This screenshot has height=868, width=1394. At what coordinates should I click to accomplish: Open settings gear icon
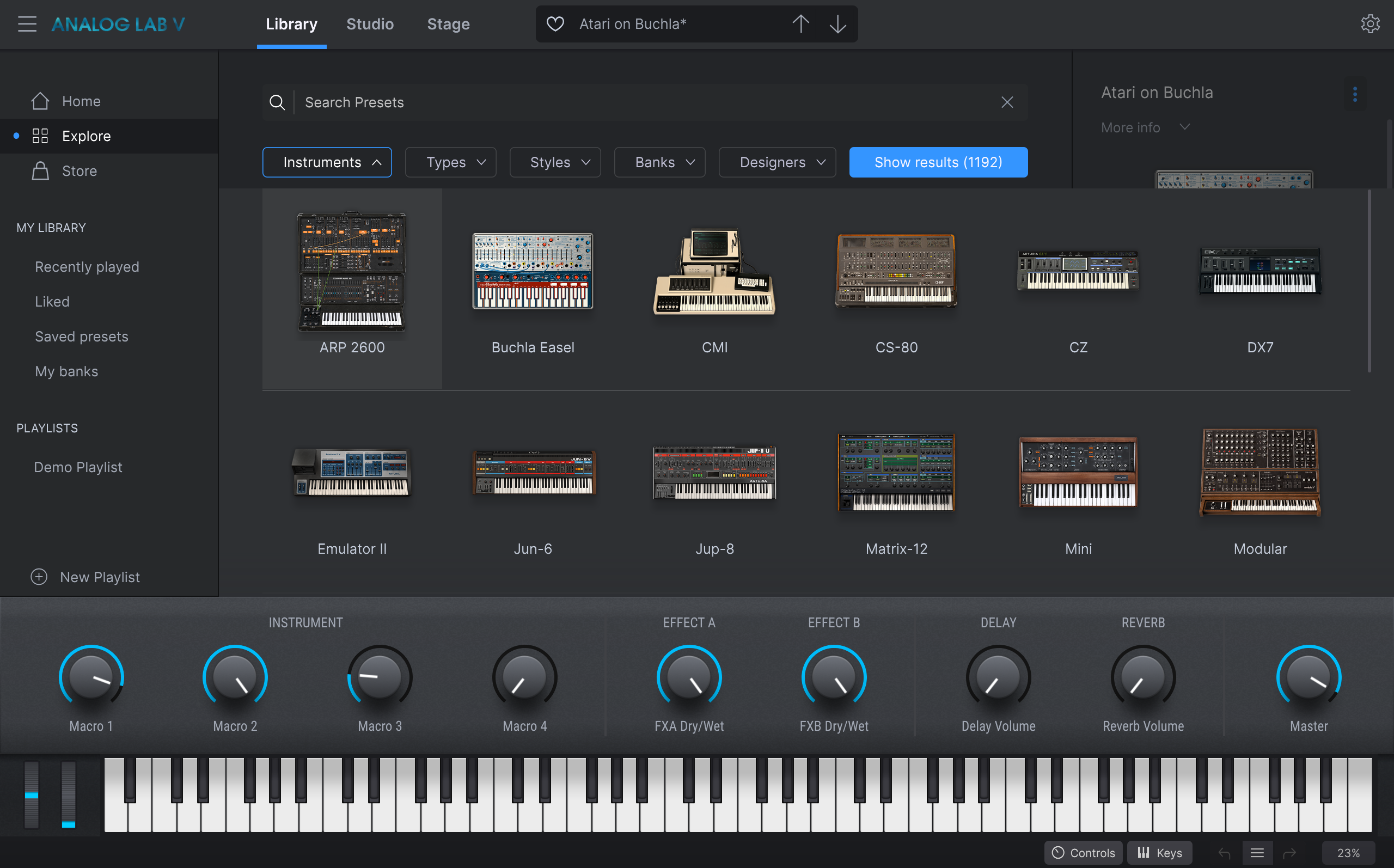1370,24
